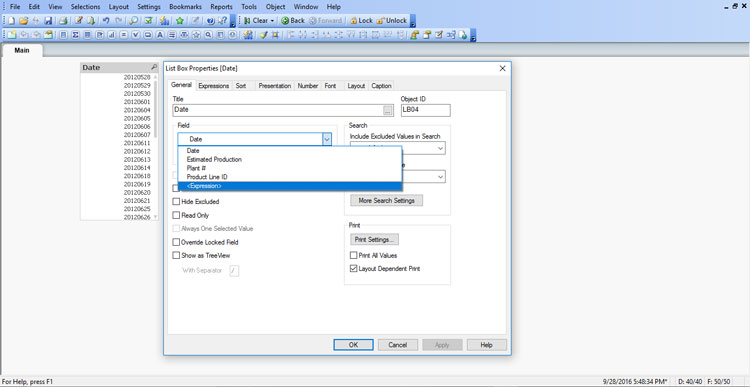Select Date from the Field dropdown list
Viewport: 750px width, 387px height.
coord(289,150)
